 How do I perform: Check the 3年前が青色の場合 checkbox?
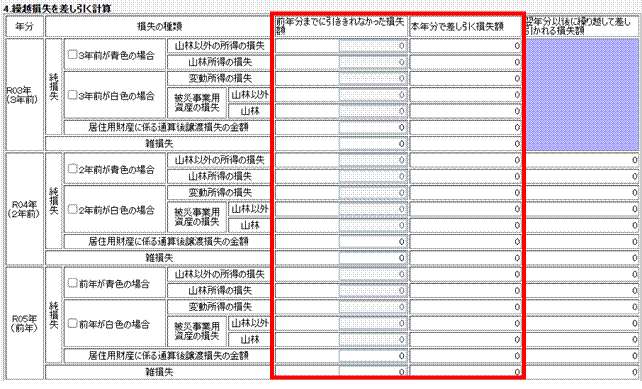pyautogui.click(x=72, y=54)
